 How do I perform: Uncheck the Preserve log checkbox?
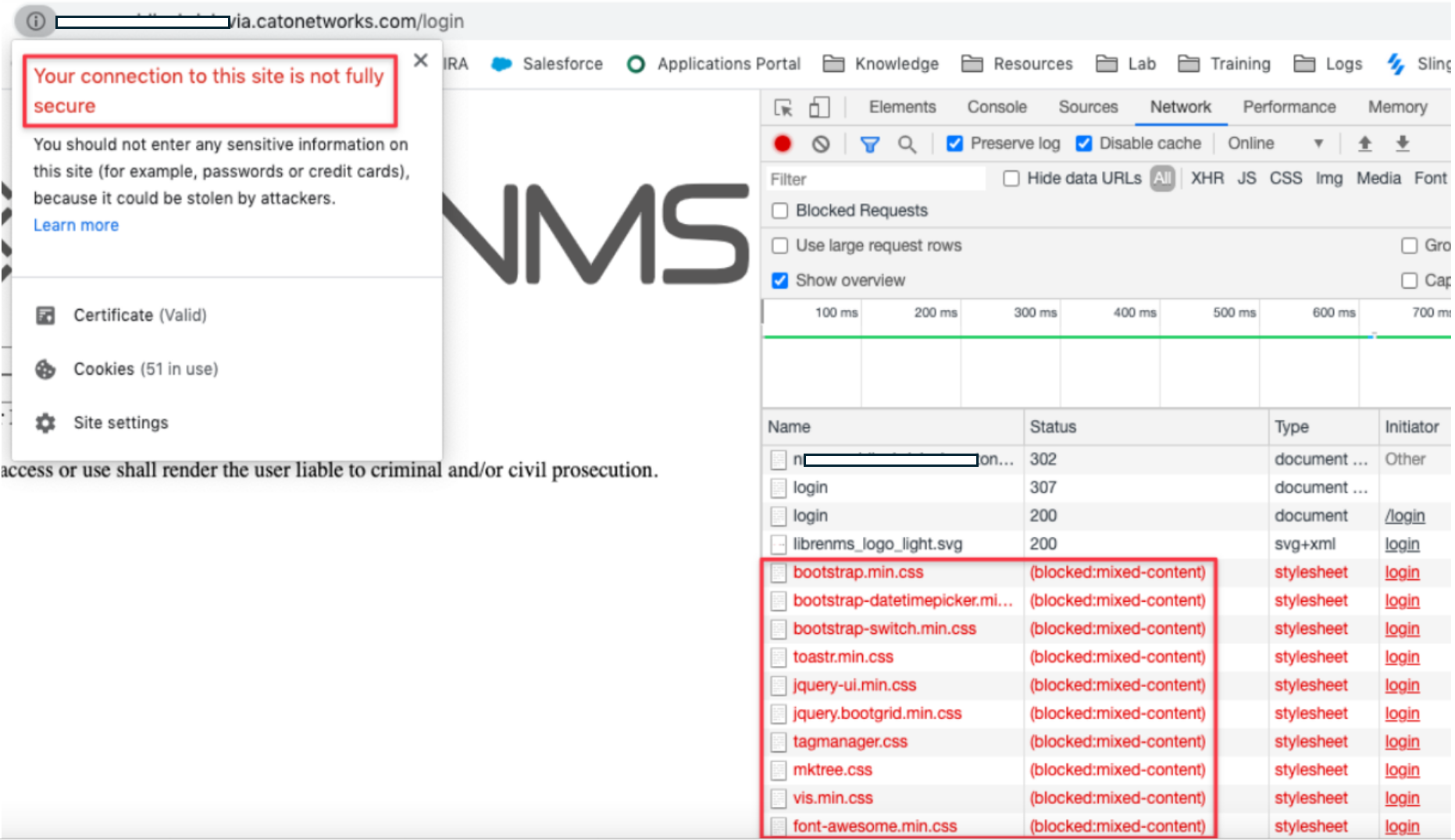coord(954,144)
